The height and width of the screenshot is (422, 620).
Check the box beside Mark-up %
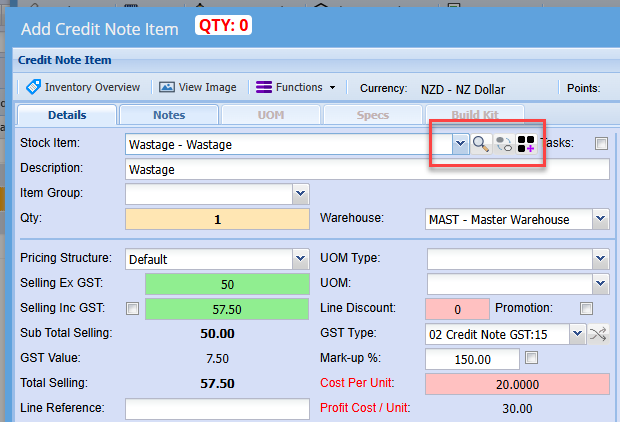click(532, 357)
